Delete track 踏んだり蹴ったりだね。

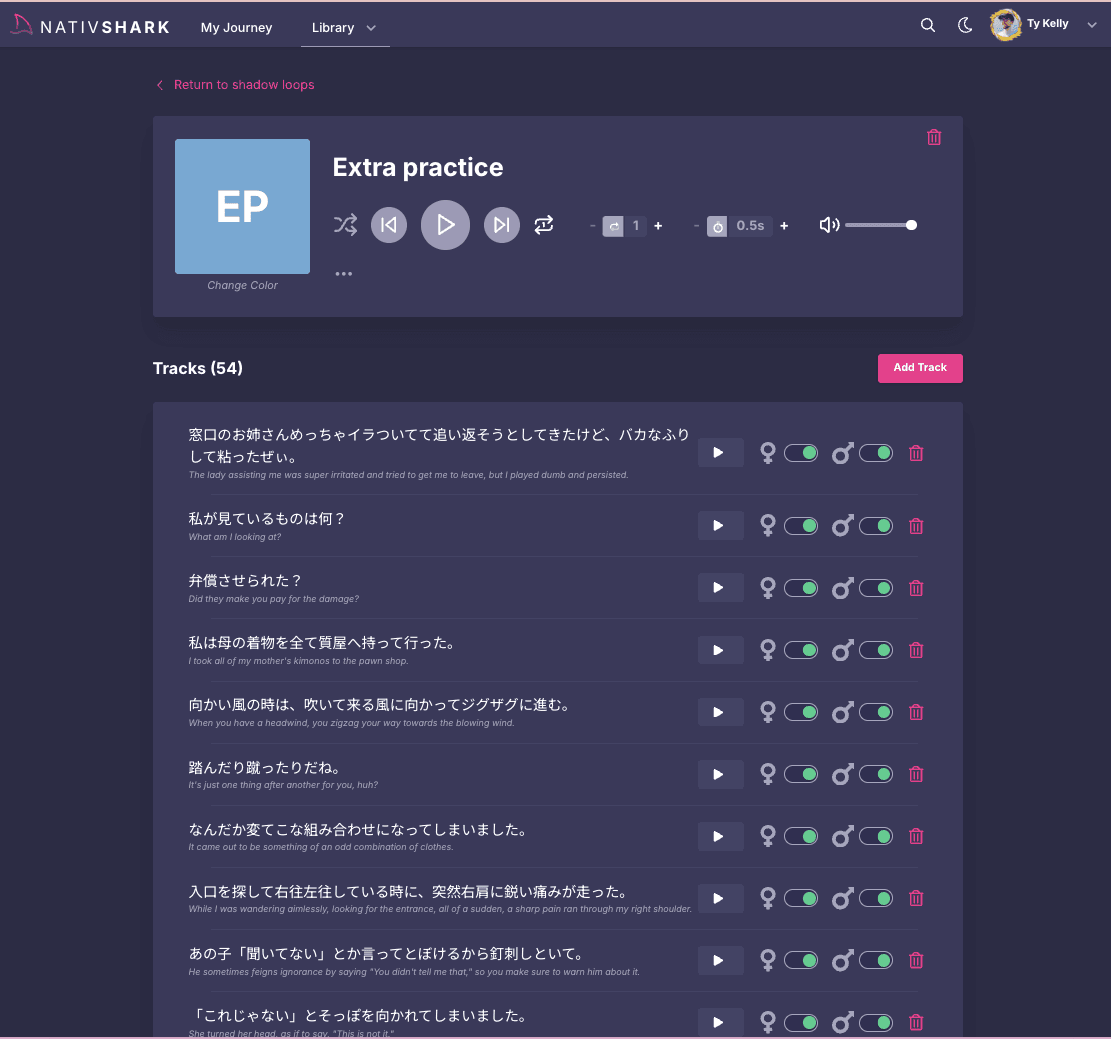[916, 774]
